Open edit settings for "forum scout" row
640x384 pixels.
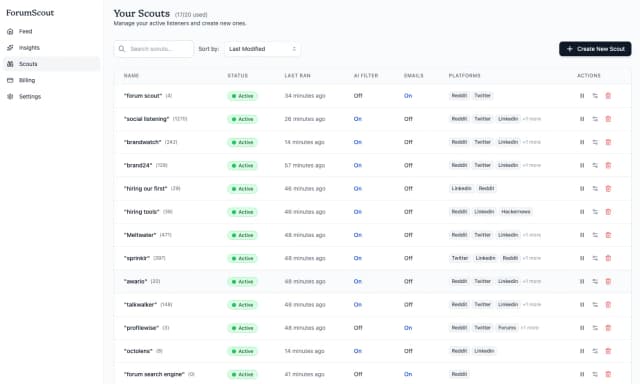click(x=595, y=96)
